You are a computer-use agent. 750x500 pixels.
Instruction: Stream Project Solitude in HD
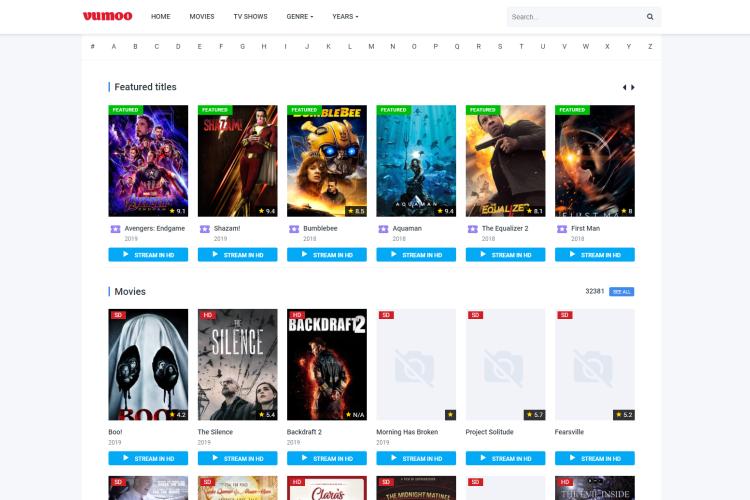(x=506, y=458)
